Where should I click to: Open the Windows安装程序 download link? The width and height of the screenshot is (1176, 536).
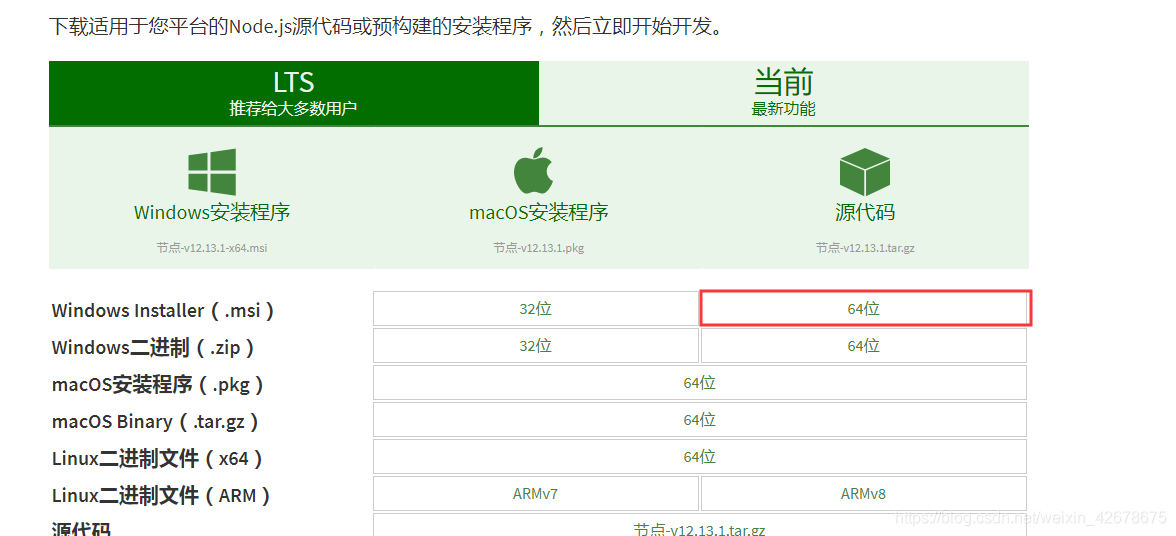tap(212, 212)
